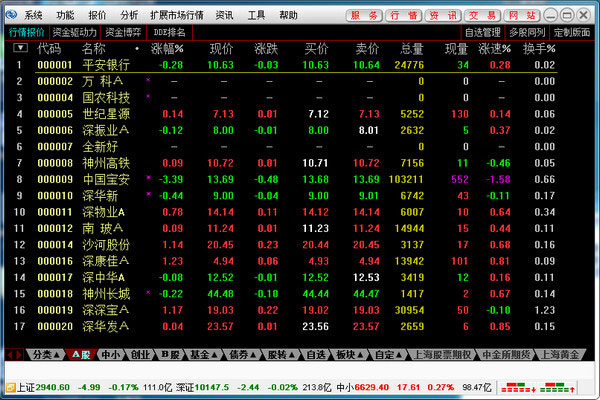
Task: Open the 报价 menu
Action: [x=97, y=15]
